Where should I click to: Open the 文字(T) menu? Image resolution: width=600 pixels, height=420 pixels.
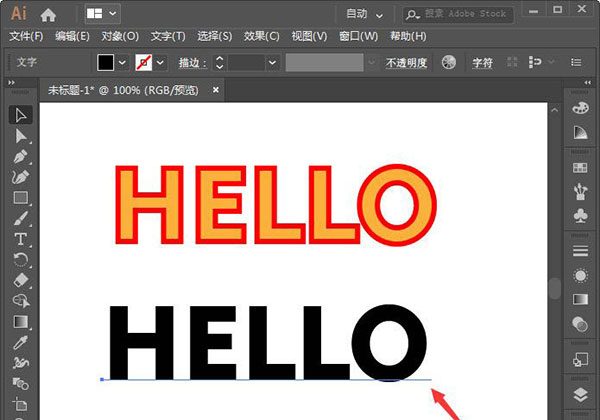(x=168, y=36)
